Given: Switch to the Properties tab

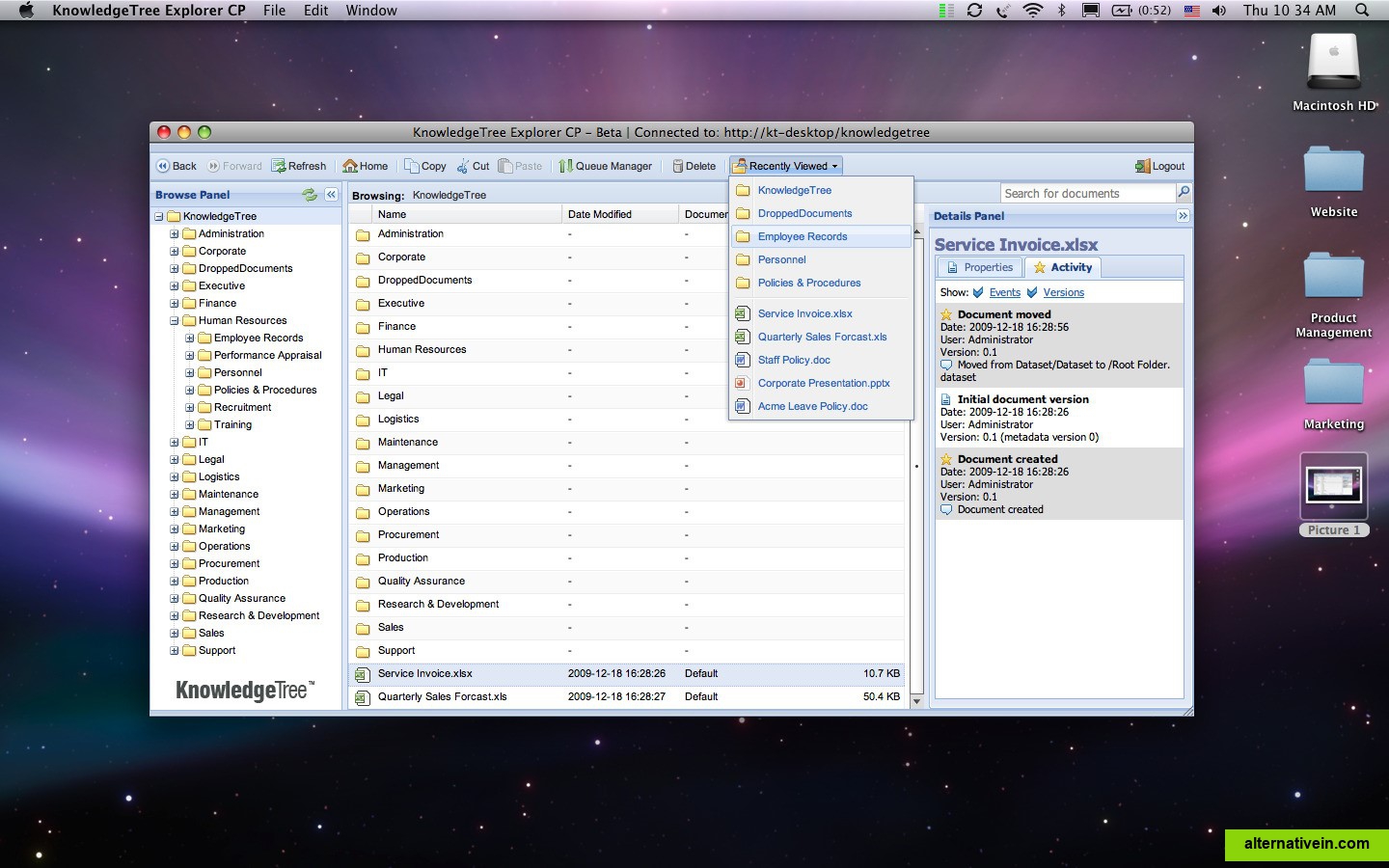Looking at the screenshot, I should pos(980,267).
